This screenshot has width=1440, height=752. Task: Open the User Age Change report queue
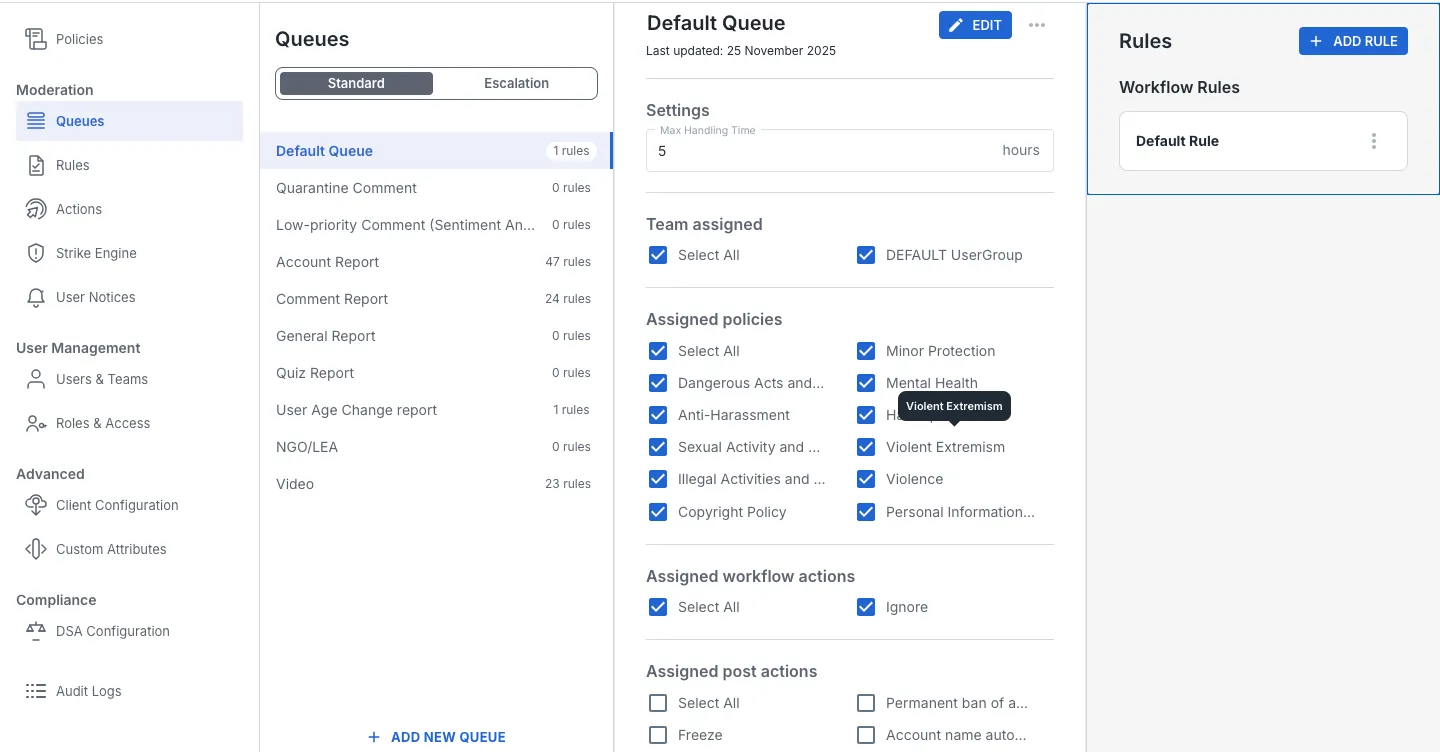436,410
